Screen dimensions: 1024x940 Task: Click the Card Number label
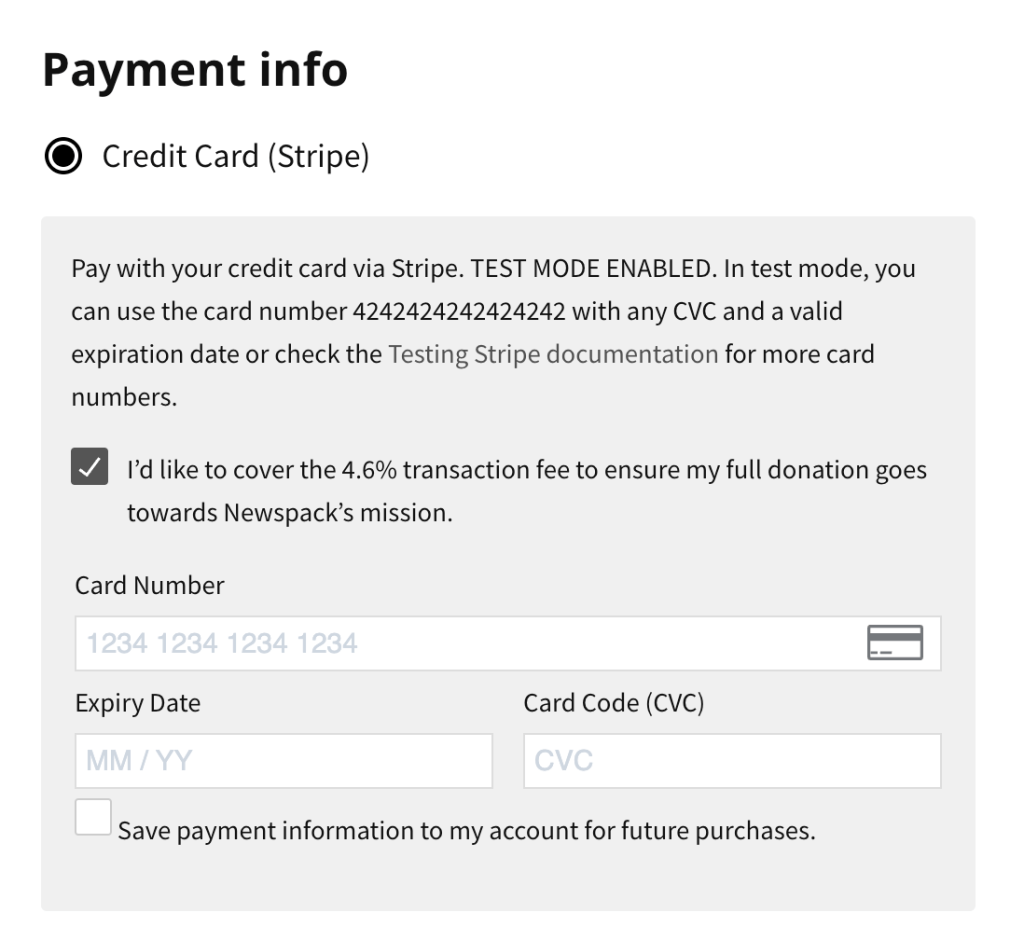(148, 585)
